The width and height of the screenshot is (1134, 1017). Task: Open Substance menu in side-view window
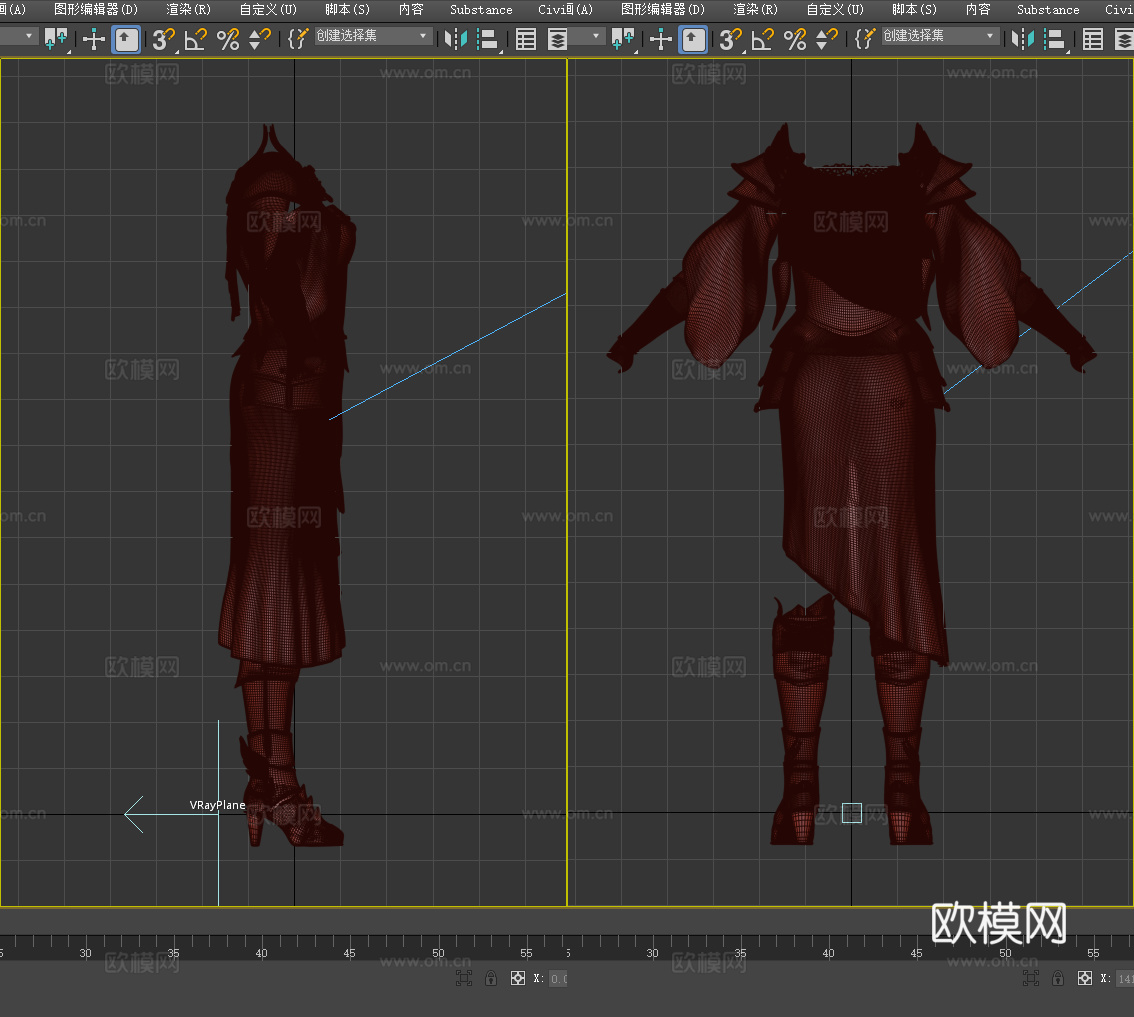click(481, 9)
